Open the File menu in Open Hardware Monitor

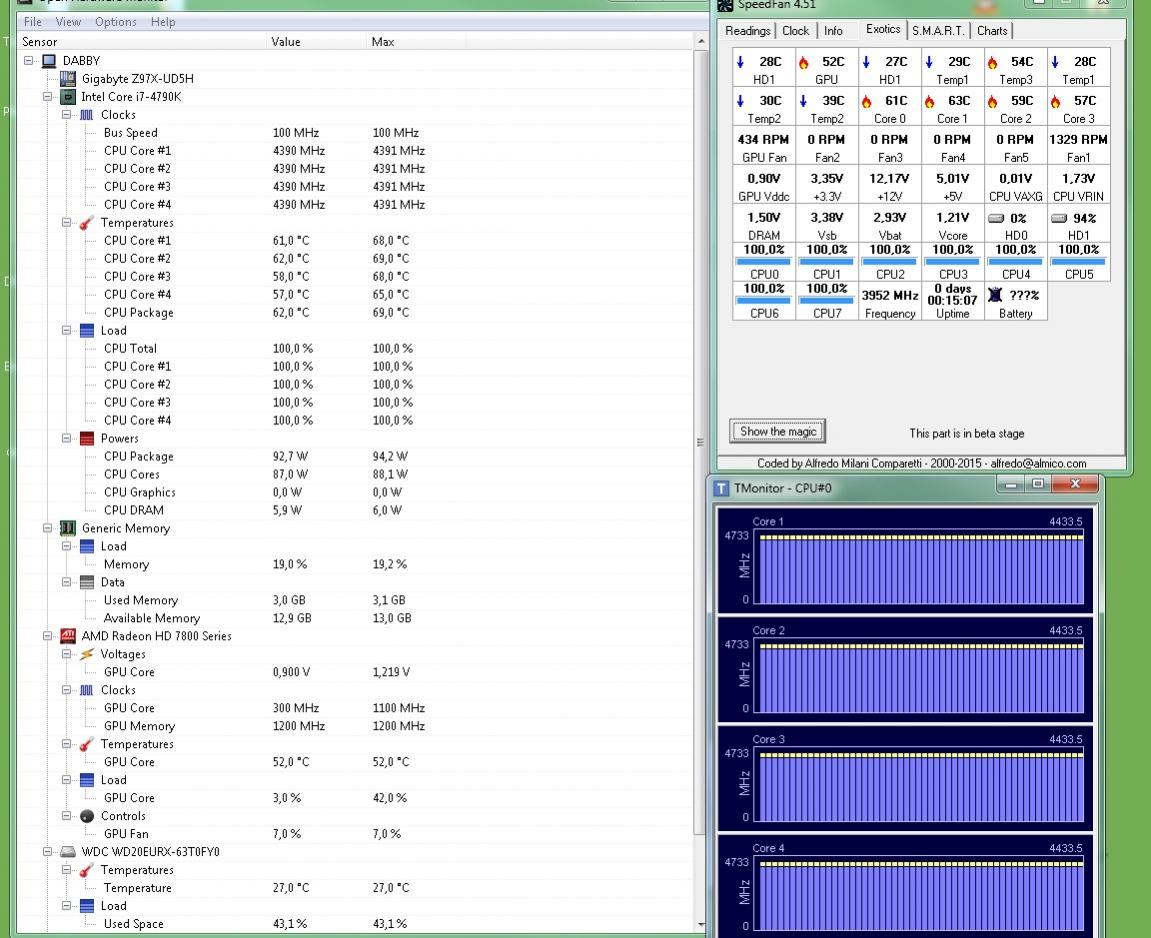click(x=32, y=22)
